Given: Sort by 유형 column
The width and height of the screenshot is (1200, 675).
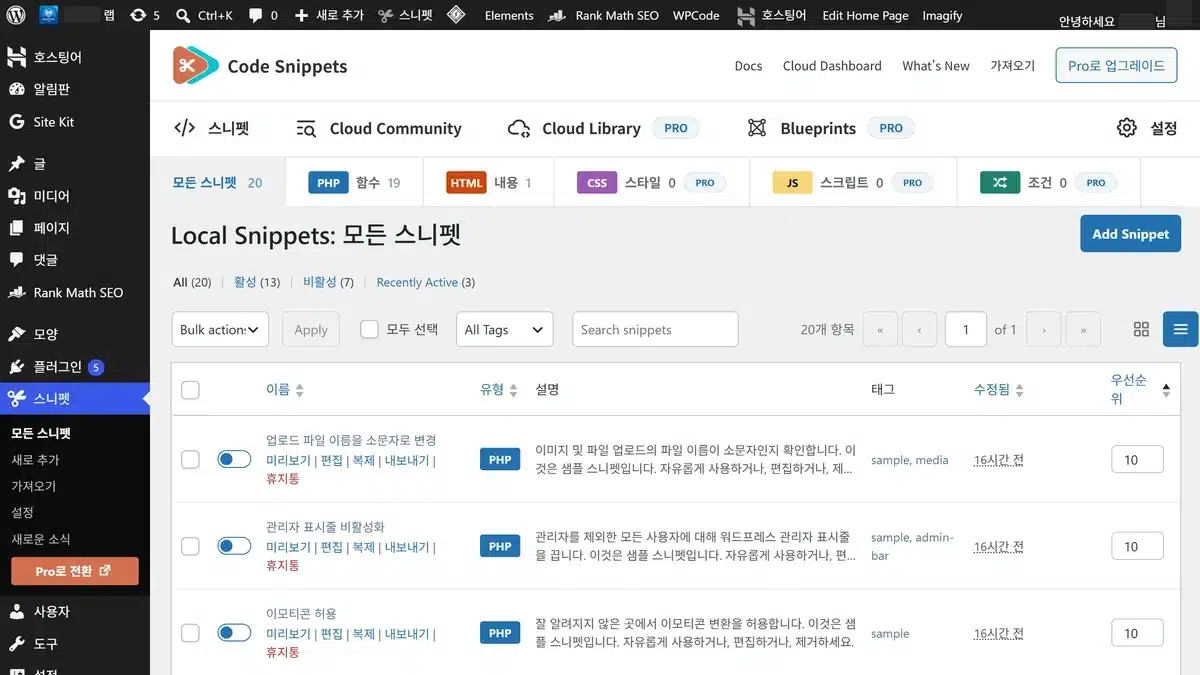Looking at the screenshot, I should pyautogui.click(x=499, y=390).
